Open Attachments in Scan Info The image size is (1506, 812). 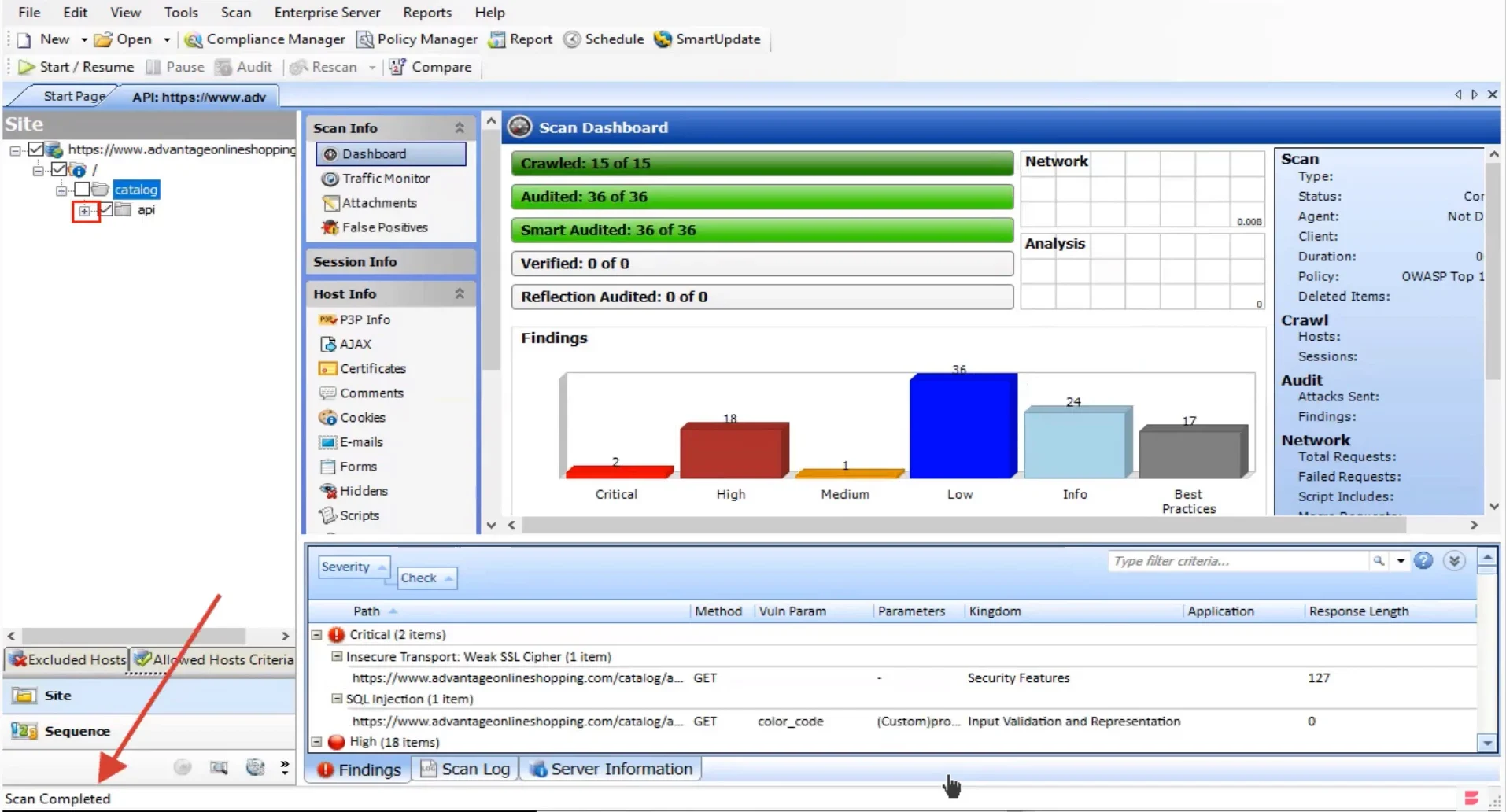click(x=370, y=203)
